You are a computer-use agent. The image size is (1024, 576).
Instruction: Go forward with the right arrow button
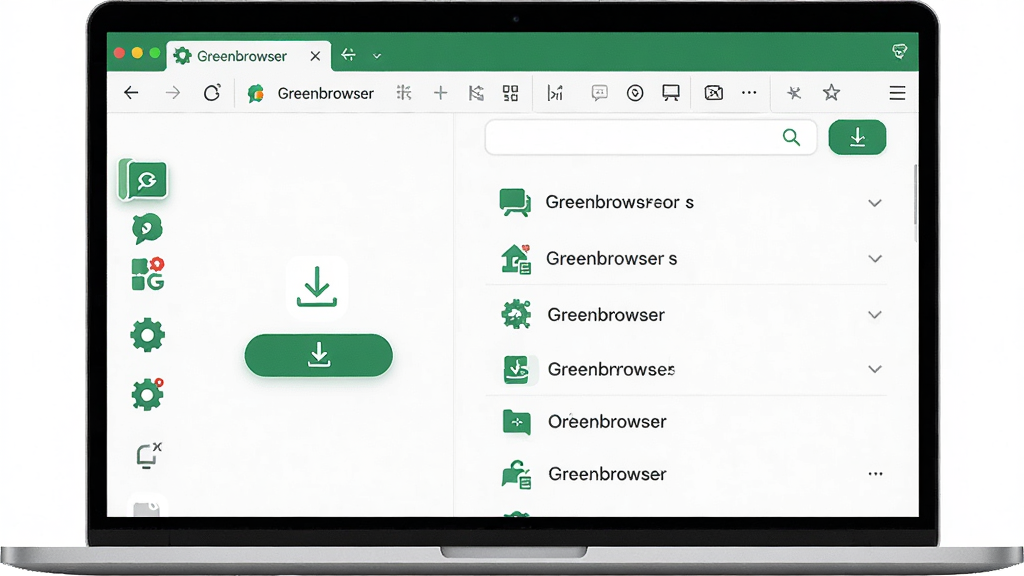173,93
